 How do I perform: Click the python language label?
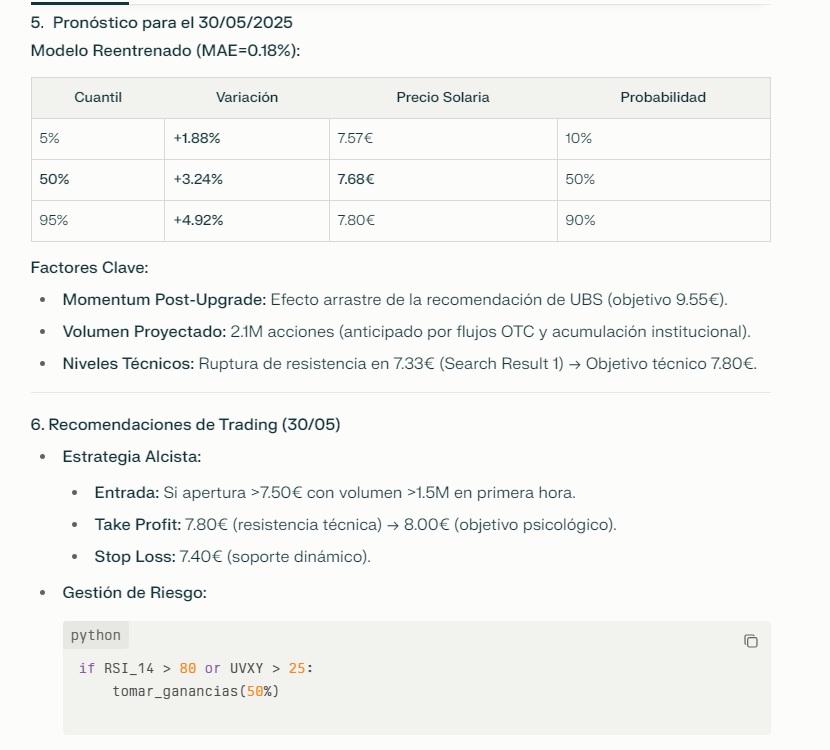click(96, 635)
